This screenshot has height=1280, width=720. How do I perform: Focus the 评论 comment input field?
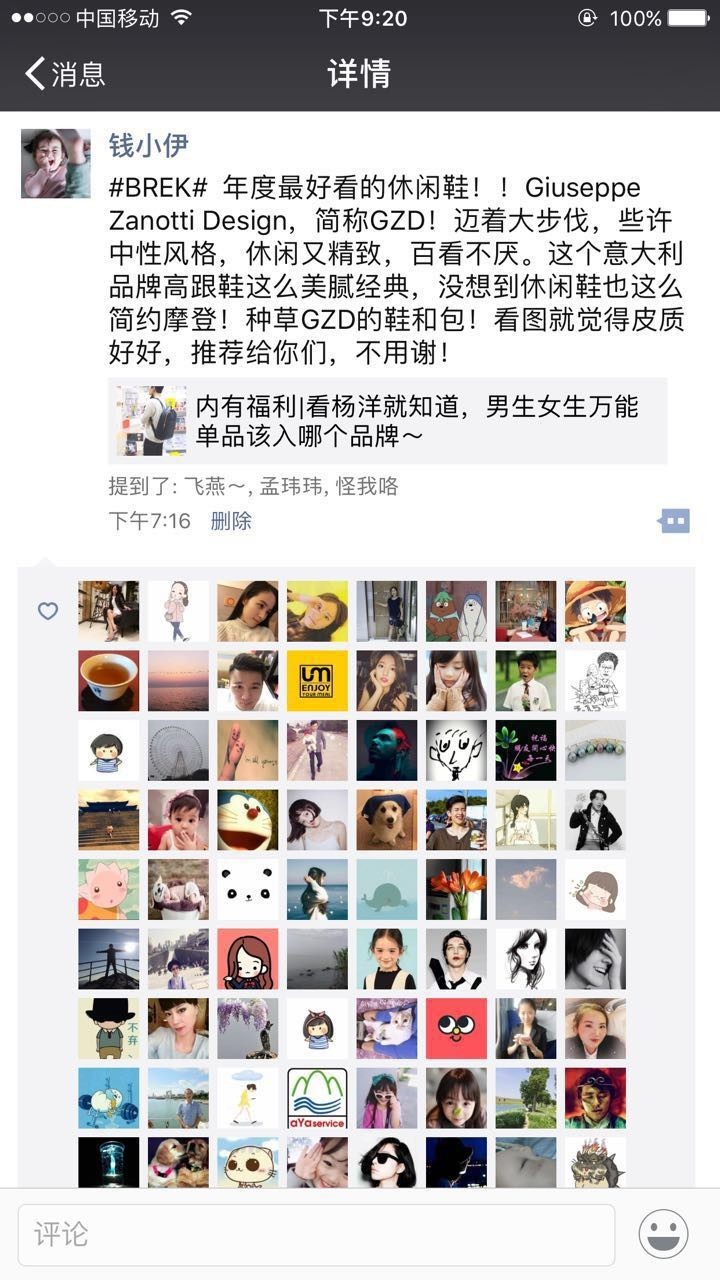pos(316,1235)
